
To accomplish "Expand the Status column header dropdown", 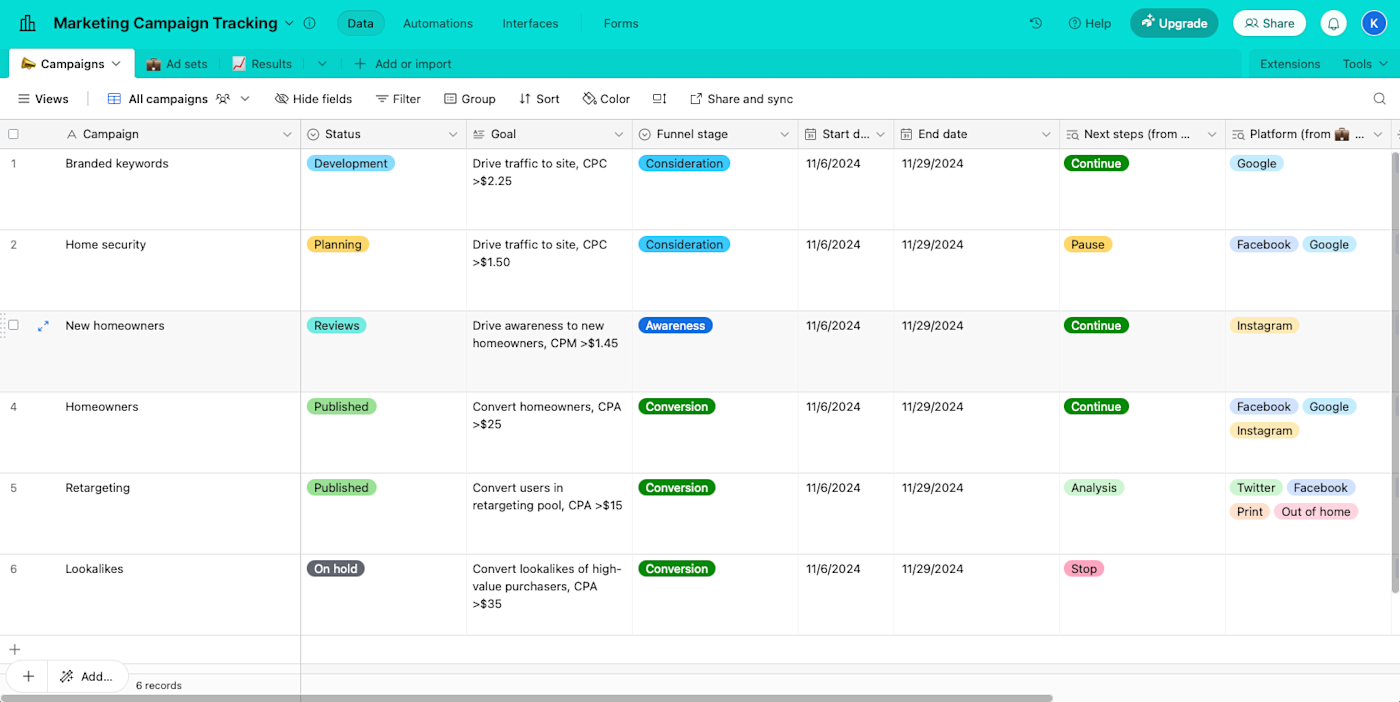I will 453,134.
